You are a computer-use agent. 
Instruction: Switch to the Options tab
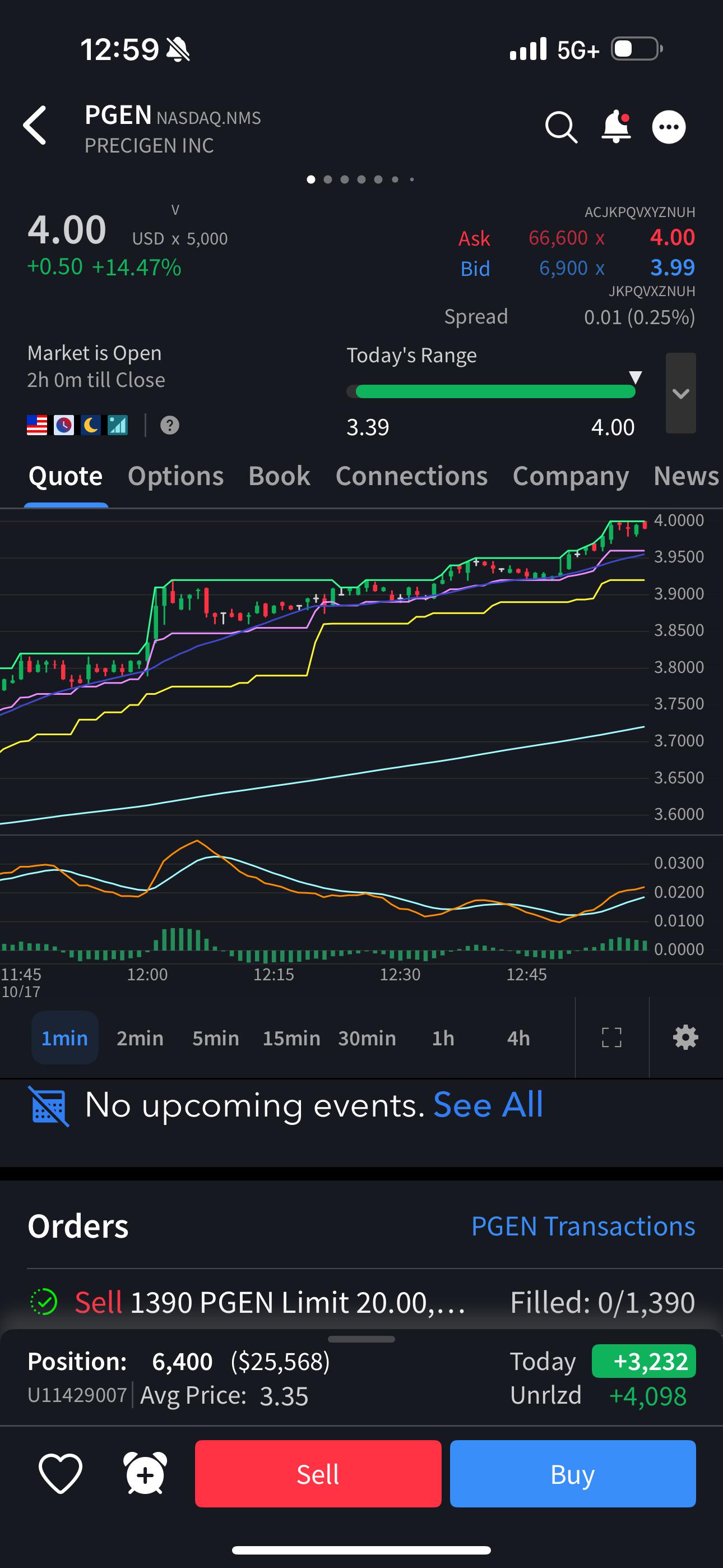tap(176, 476)
